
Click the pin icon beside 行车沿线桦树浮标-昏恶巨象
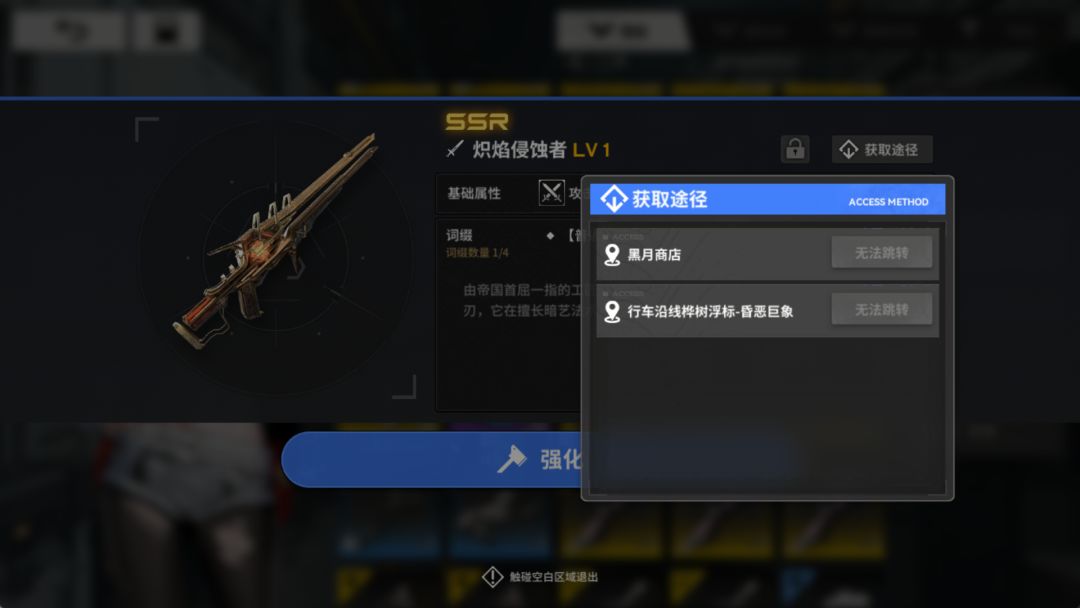point(612,311)
